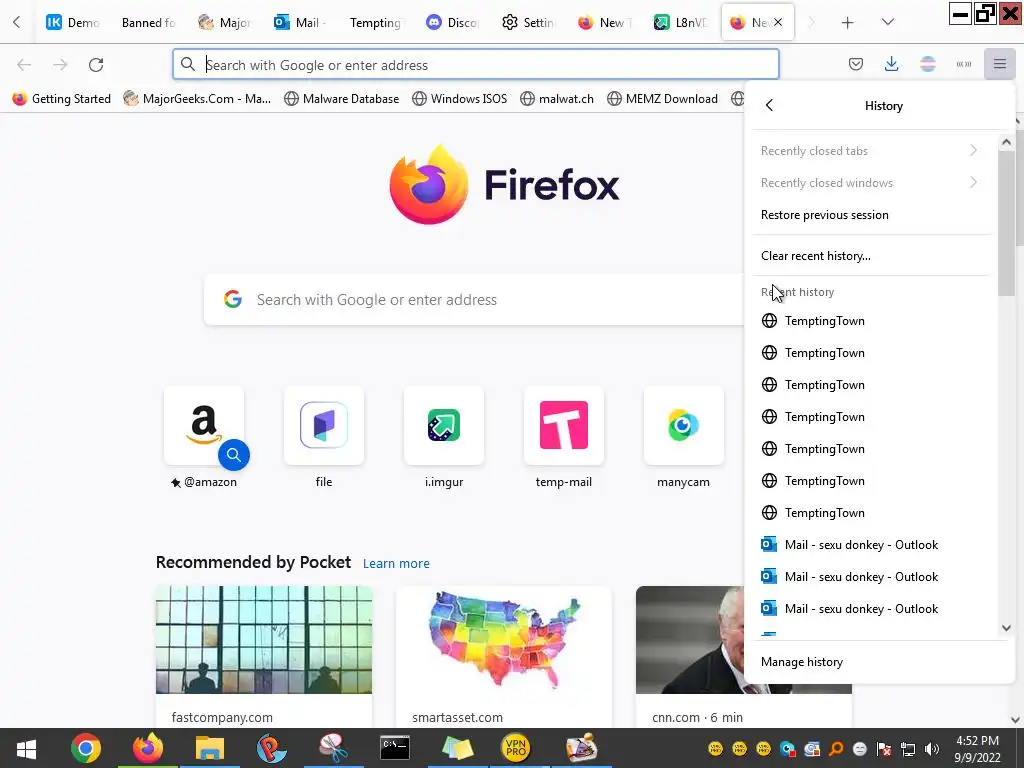Screen dimensions: 1024x768
Task: Go back from the History panel
Action: point(769,105)
